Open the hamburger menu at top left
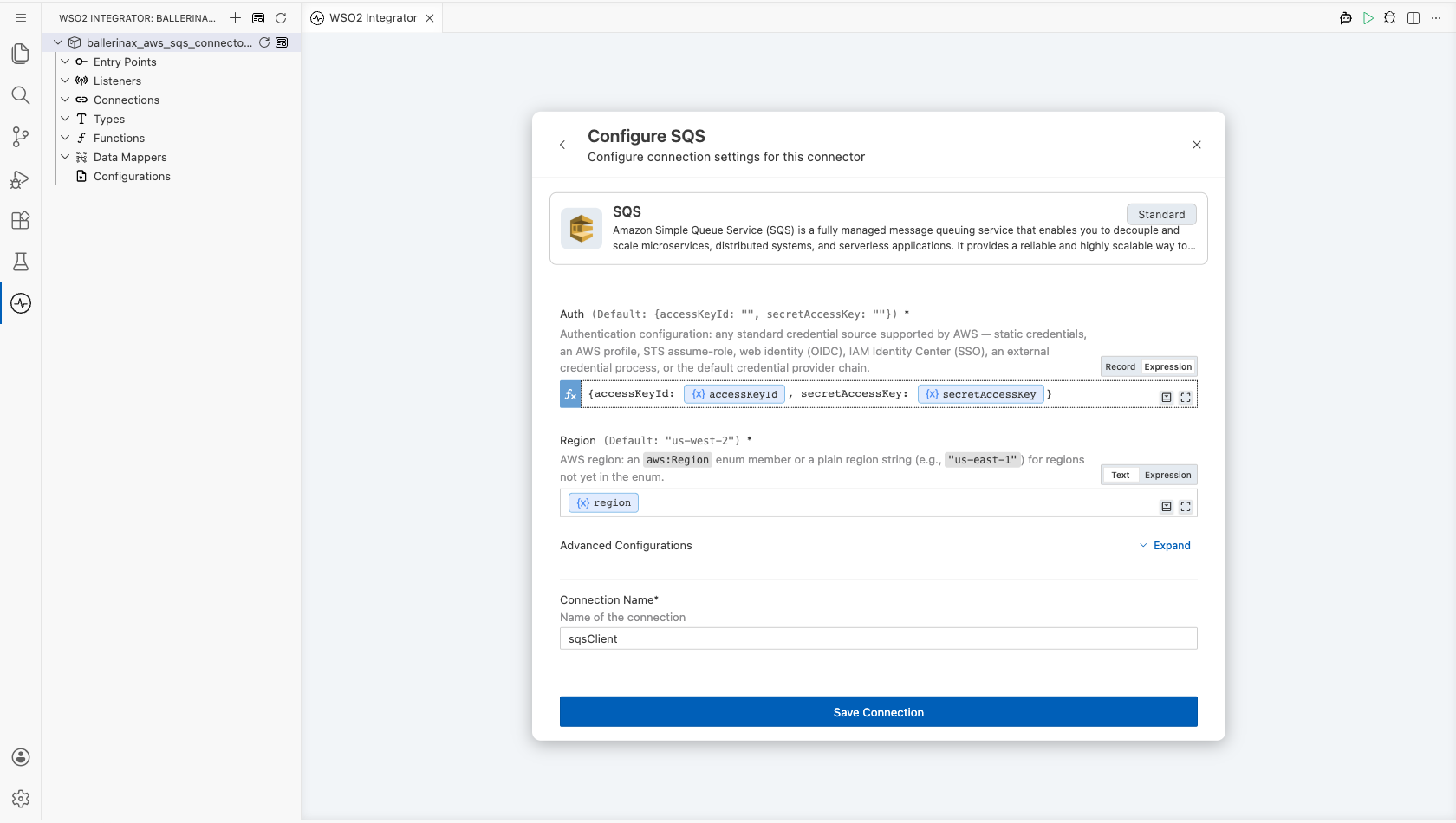The image size is (1456, 823). pos(21,17)
